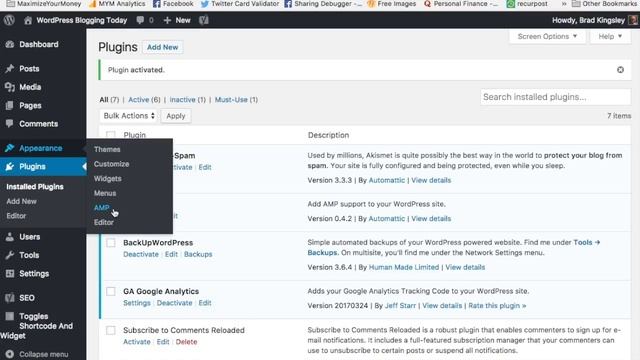Click the Collapse menu arrow icon
Viewport: 640px width, 360px height.
click(10, 354)
